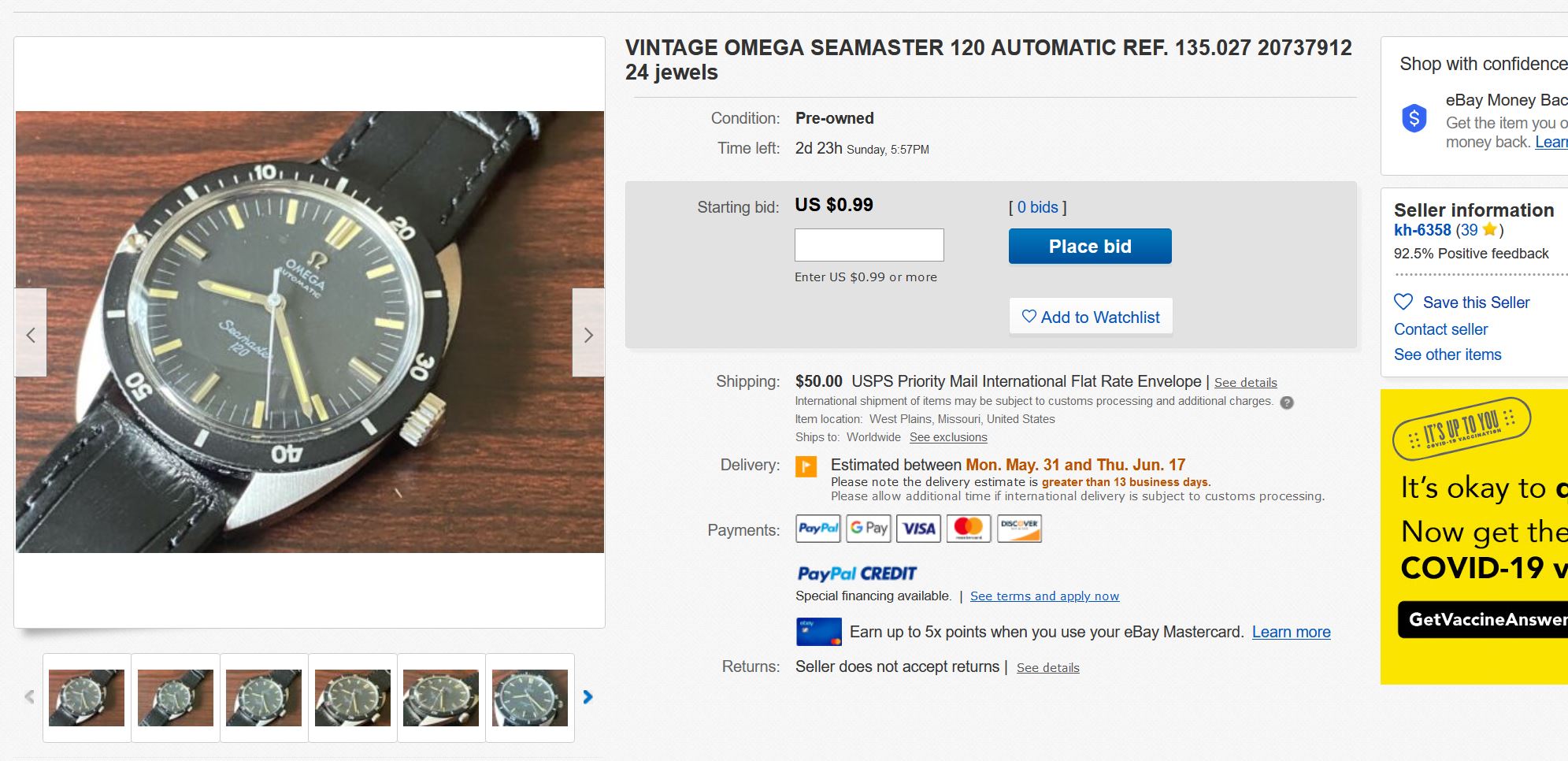Click the bid amount input field
The height and width of the screenshot is (761, 1568).
coord(869,245)
